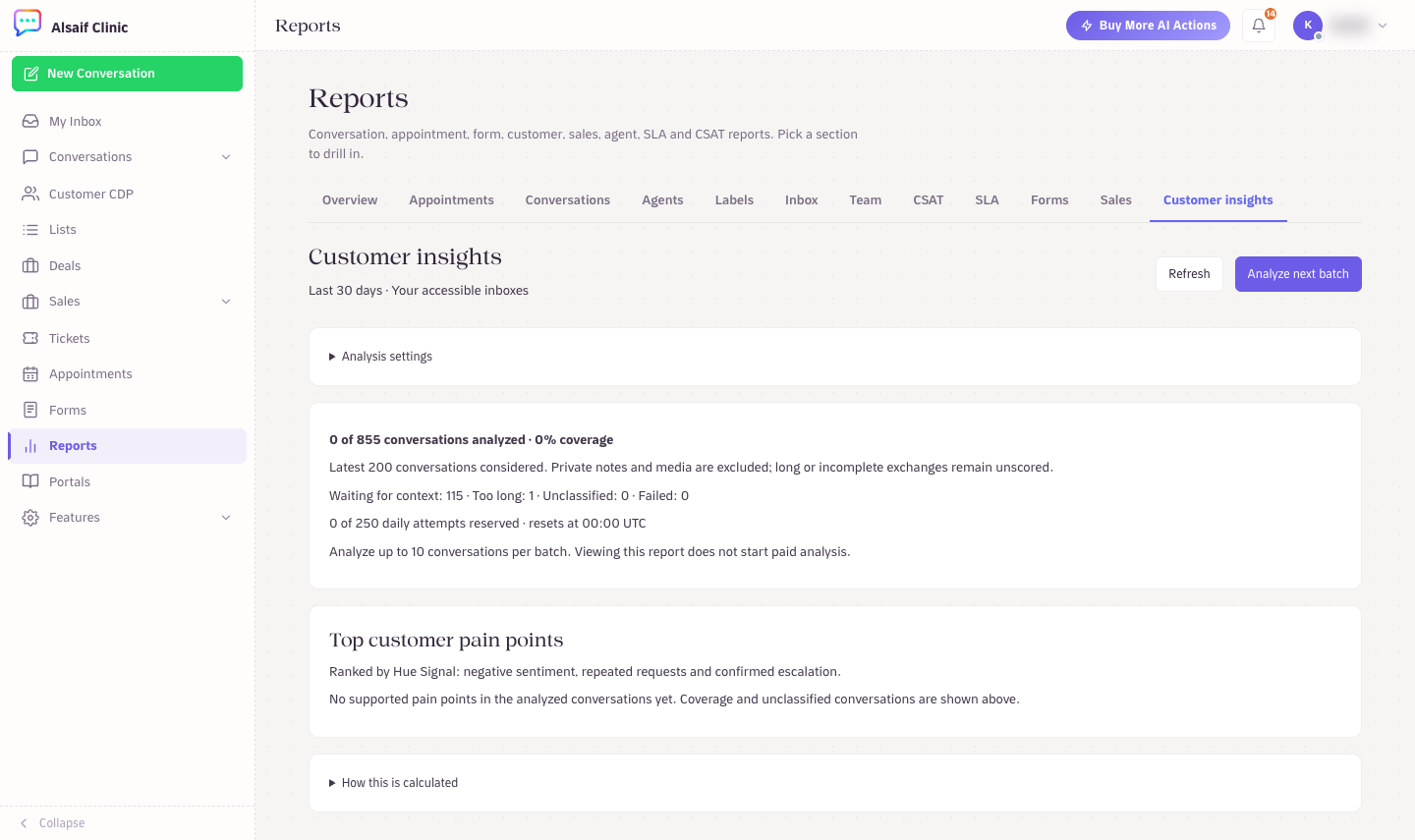1415x840 pixels.
Task: Click the Conversations speech bubble icon
Action: point(30,157)
